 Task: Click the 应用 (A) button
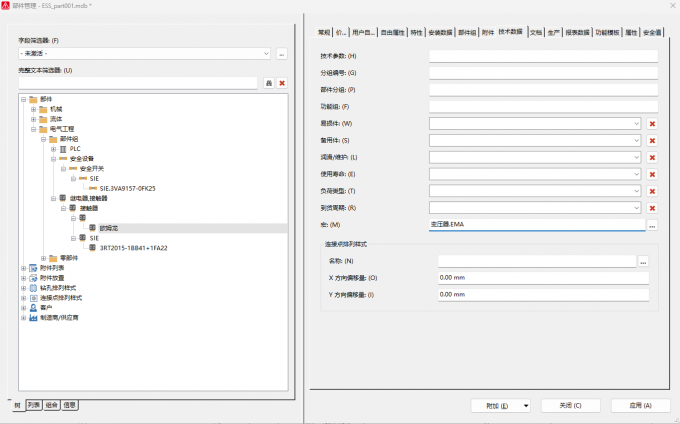(x=641, y=406)
